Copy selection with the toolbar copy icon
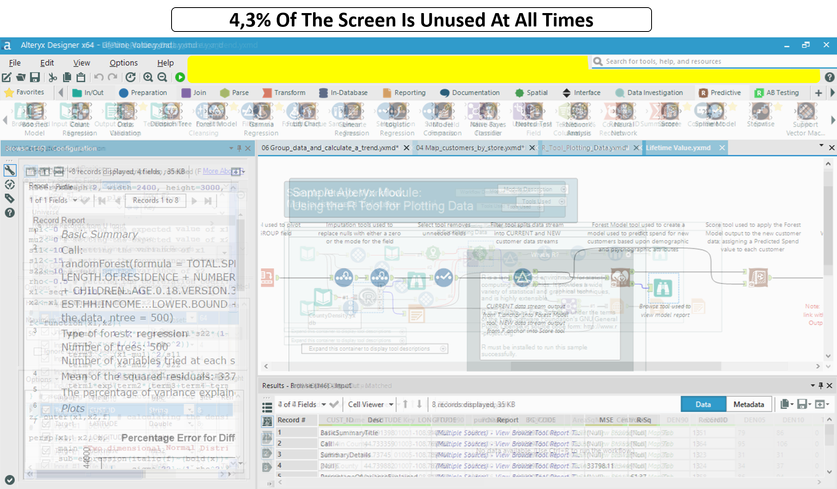837x489 pixels. 67,77
